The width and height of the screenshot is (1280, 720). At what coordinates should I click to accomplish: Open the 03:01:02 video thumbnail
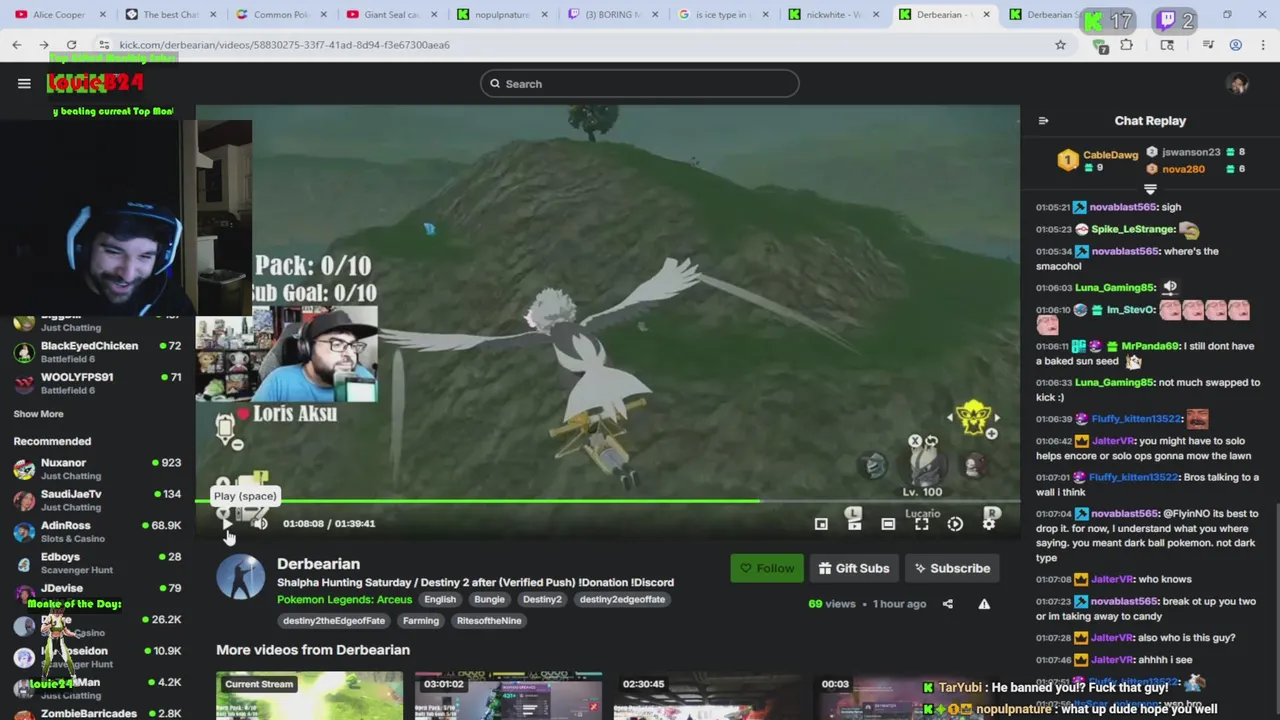tap(509, 696)
